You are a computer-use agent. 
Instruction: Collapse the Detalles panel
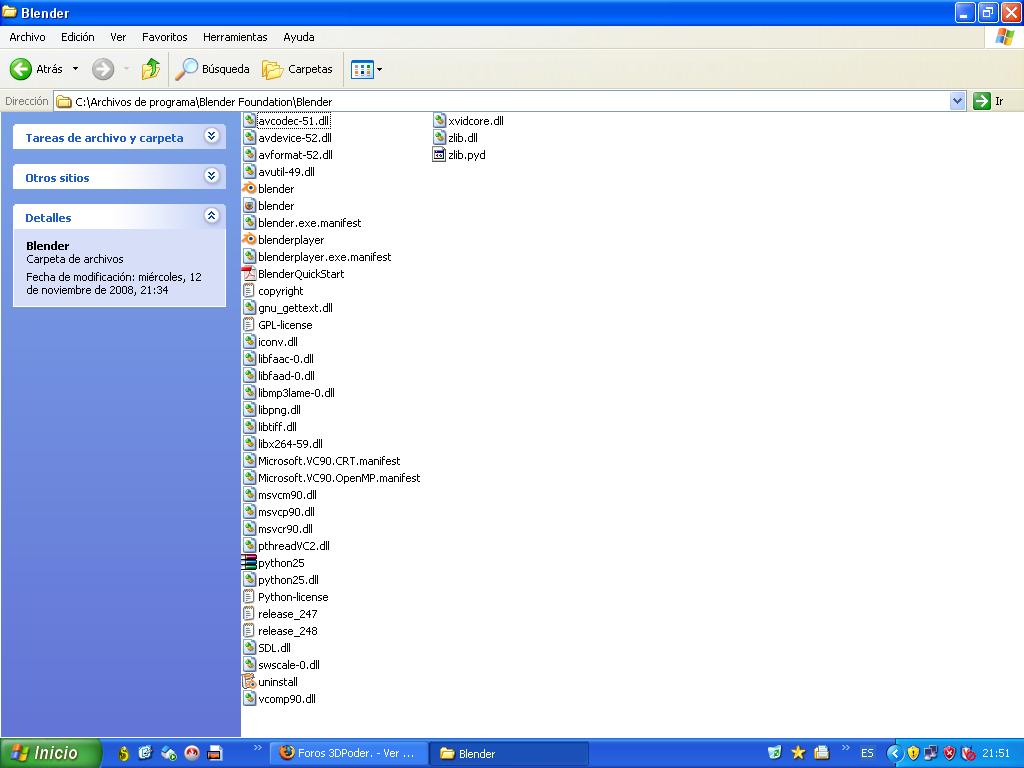point(212,216)
